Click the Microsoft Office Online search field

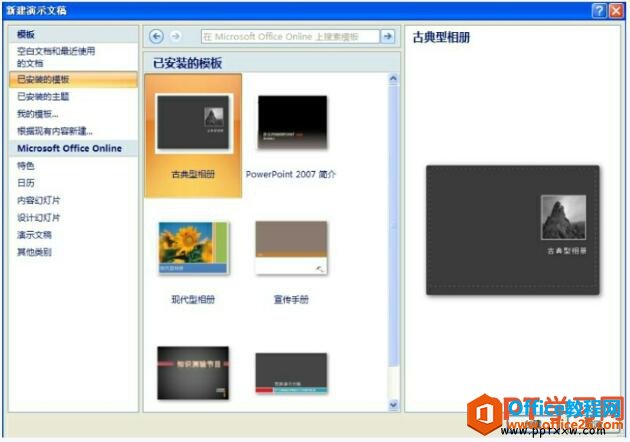[290, 37]
